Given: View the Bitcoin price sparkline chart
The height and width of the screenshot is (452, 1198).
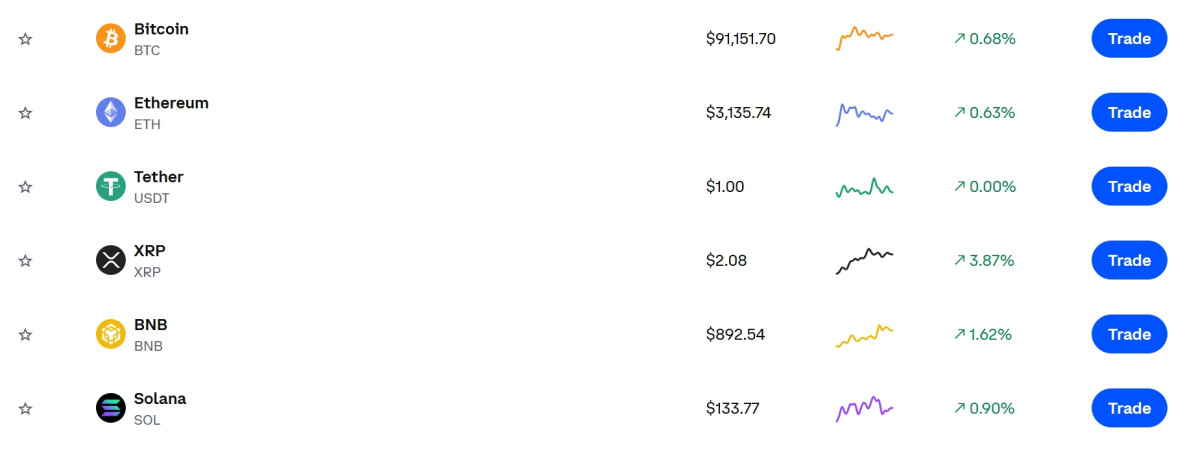Looking at the screenshot, I should click(x=864, y=38).
